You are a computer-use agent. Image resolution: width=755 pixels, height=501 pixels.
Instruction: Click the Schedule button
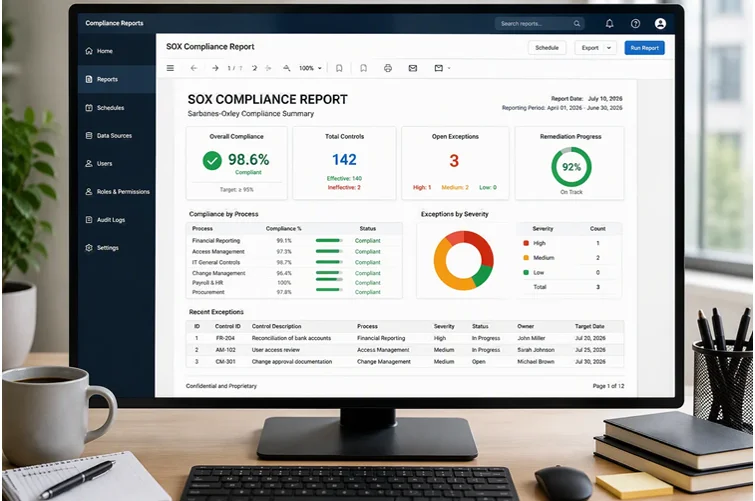click(x=547, y=48)
